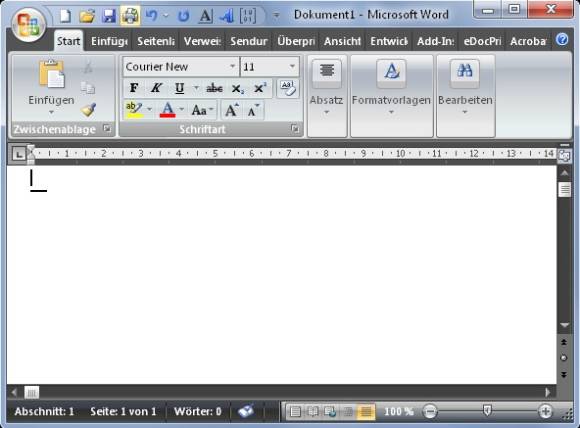This screenshot has width=580, height=428.
Task: Create a new document from quick access toolbar
Action: coord(66,16)
